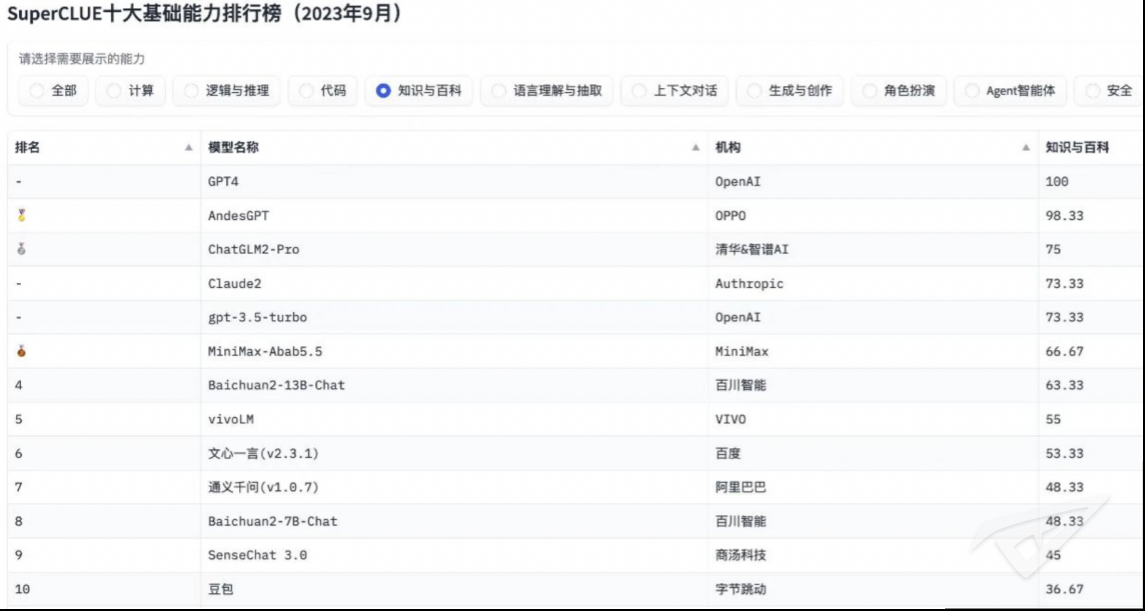Click 百川智能 in the Baichuan2-13B-Chat row
1145x611 pixels.
pyautogui.click(x=740, y=385)
